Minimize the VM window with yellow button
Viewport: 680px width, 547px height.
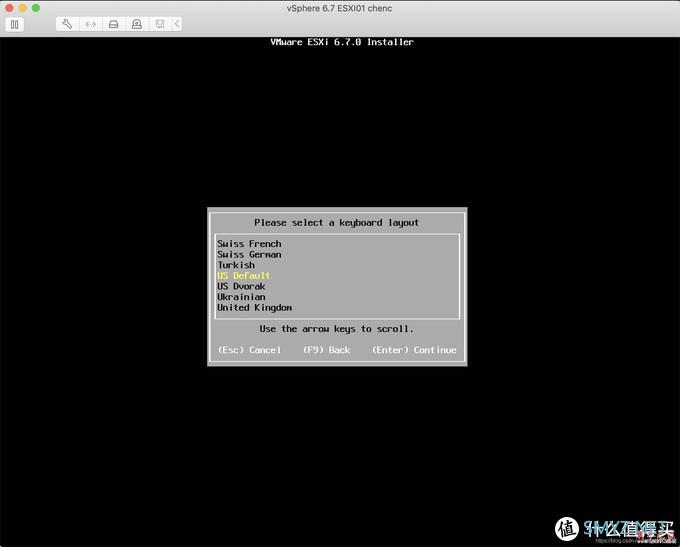click(23, 8)
